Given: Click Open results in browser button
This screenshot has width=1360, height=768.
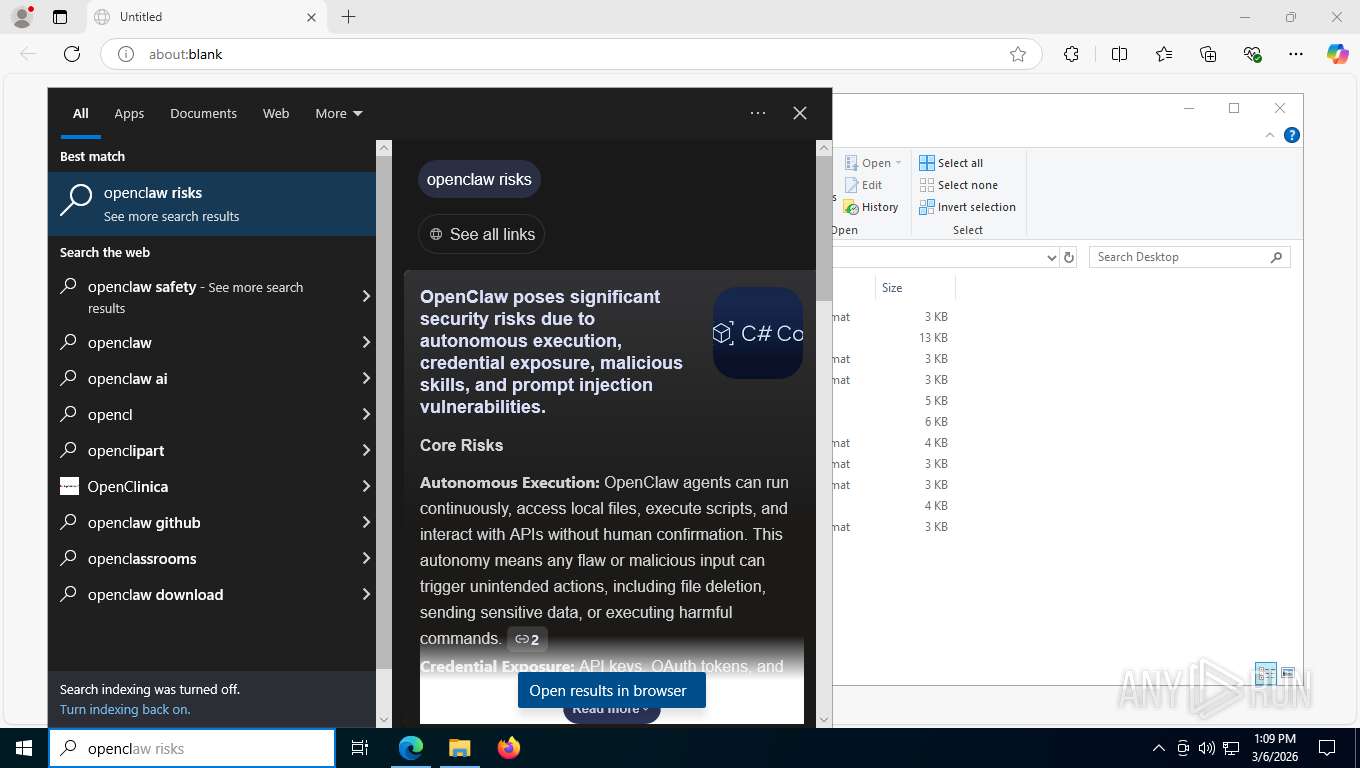Looking at the screenshot, I should [x=611, y=690].
